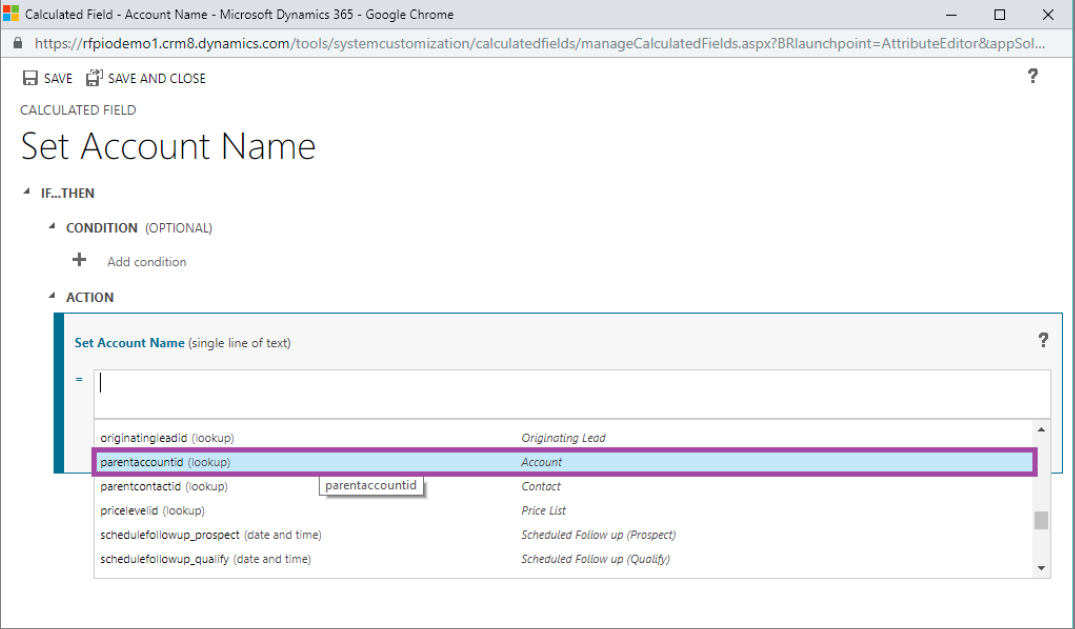Click the SAVE button label
This screenshot has height=629, width=1075.
click(x=58, y=79)
